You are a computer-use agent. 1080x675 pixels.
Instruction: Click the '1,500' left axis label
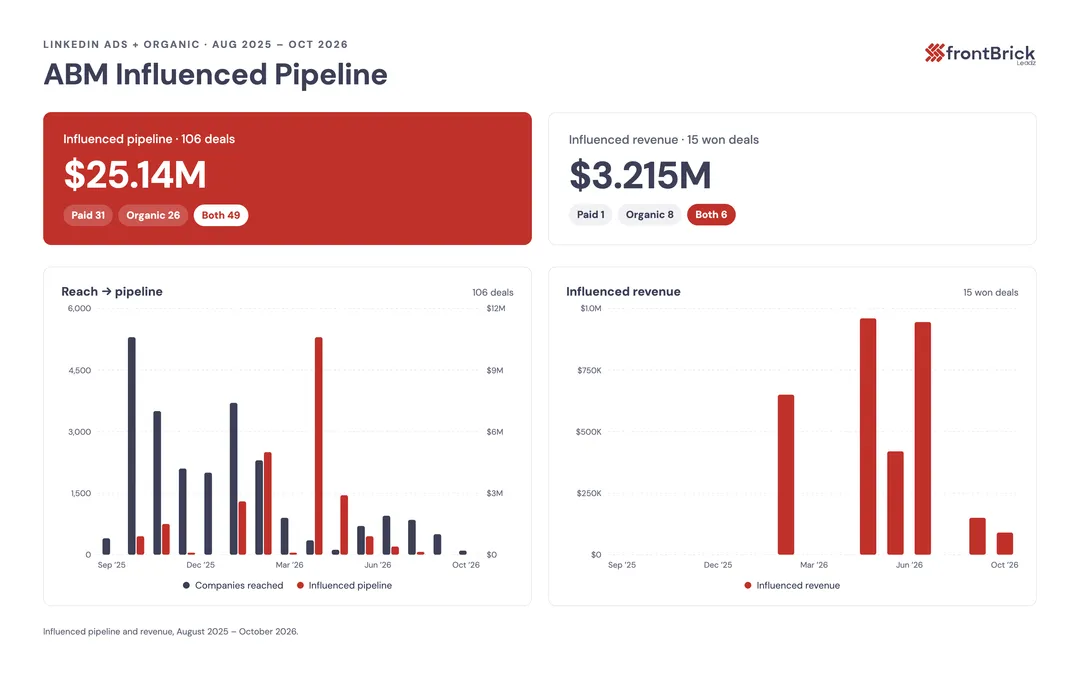click(81, 493)
